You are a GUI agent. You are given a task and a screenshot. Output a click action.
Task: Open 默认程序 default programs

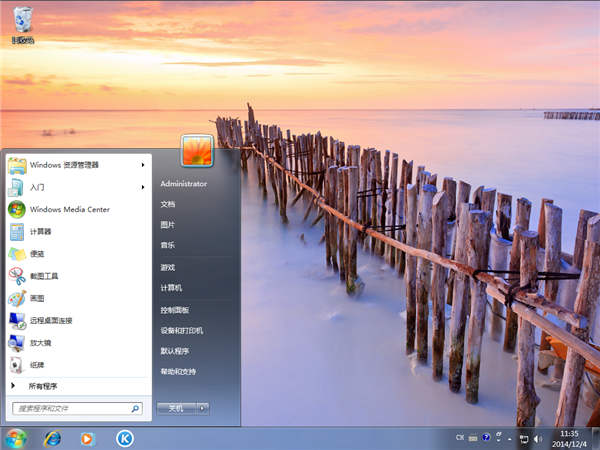[x=174, y=351]
